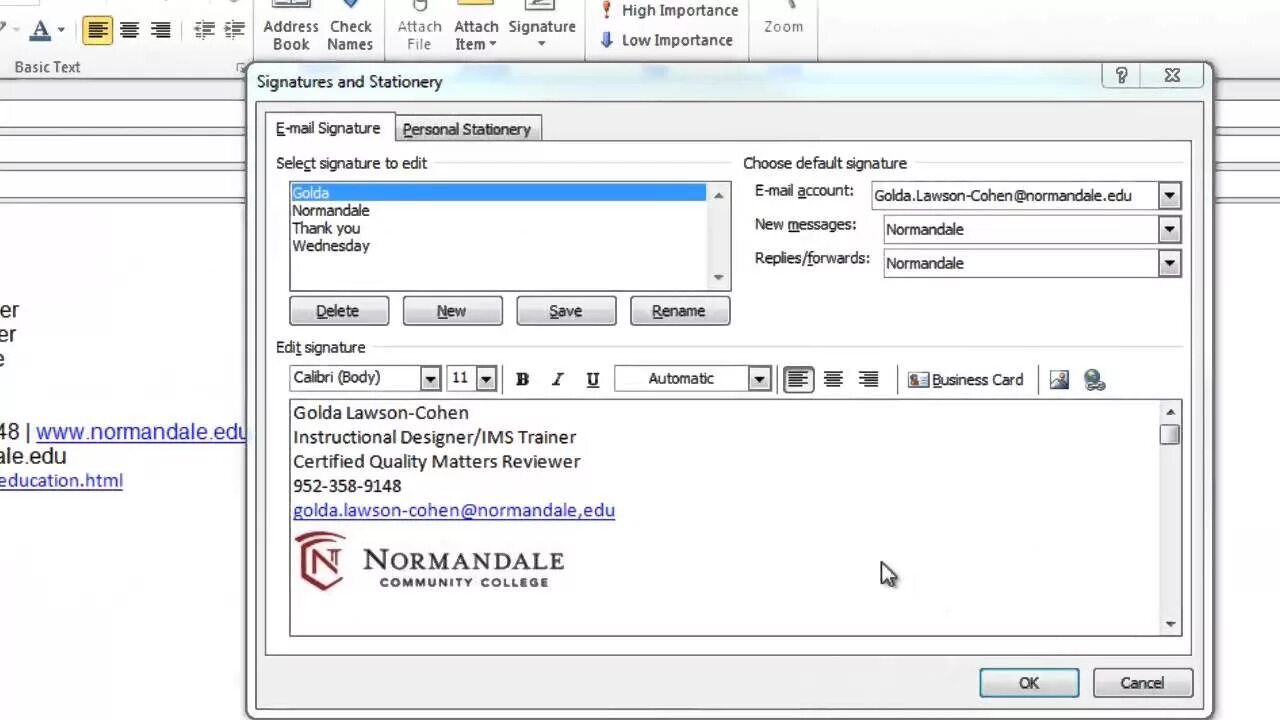The image size is (1280, 720).
Task: Click the education.html link in message body
Action: pyautogui.click(x=61, y=480)
